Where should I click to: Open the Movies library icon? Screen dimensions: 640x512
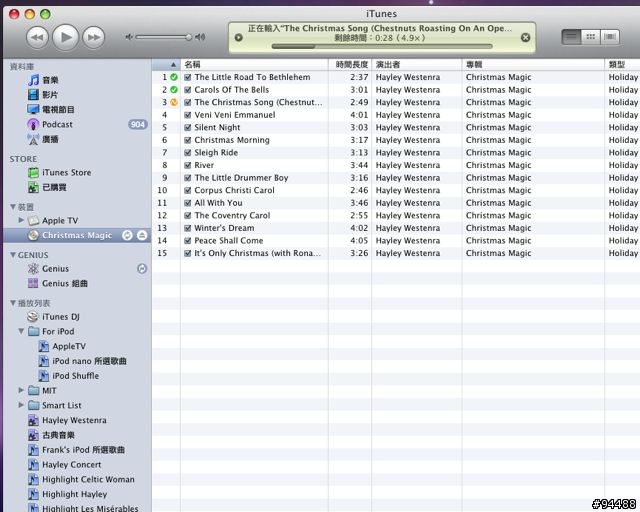click(x=33, y=95)
